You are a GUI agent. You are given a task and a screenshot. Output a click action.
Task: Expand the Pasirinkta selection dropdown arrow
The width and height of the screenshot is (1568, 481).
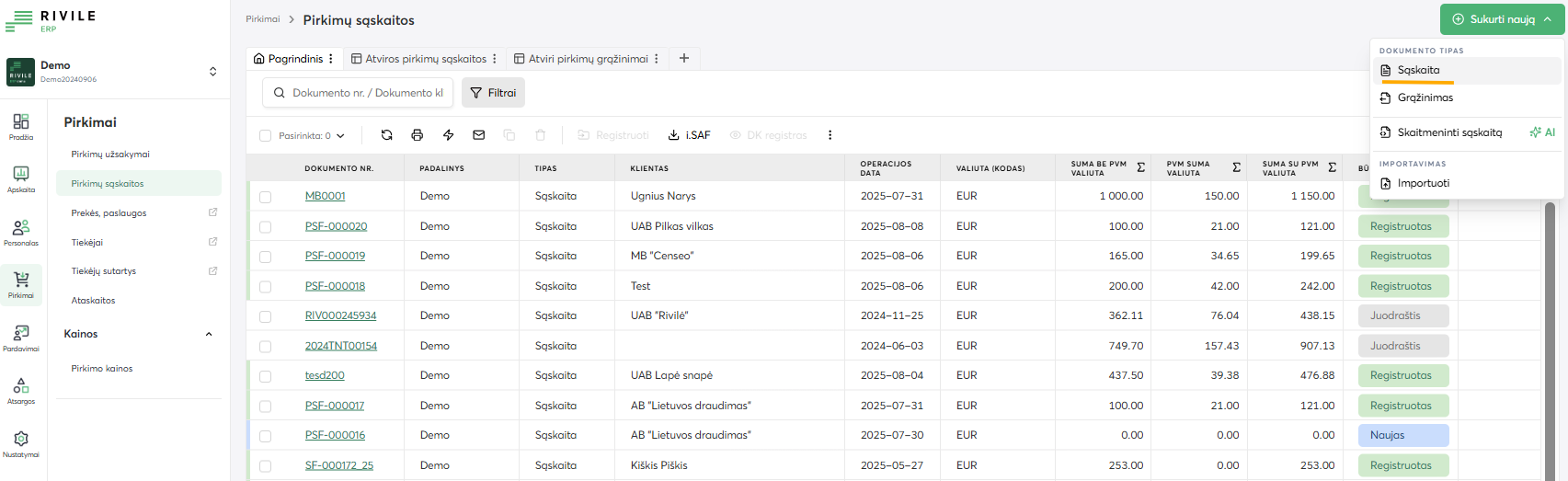click(340, 136)
